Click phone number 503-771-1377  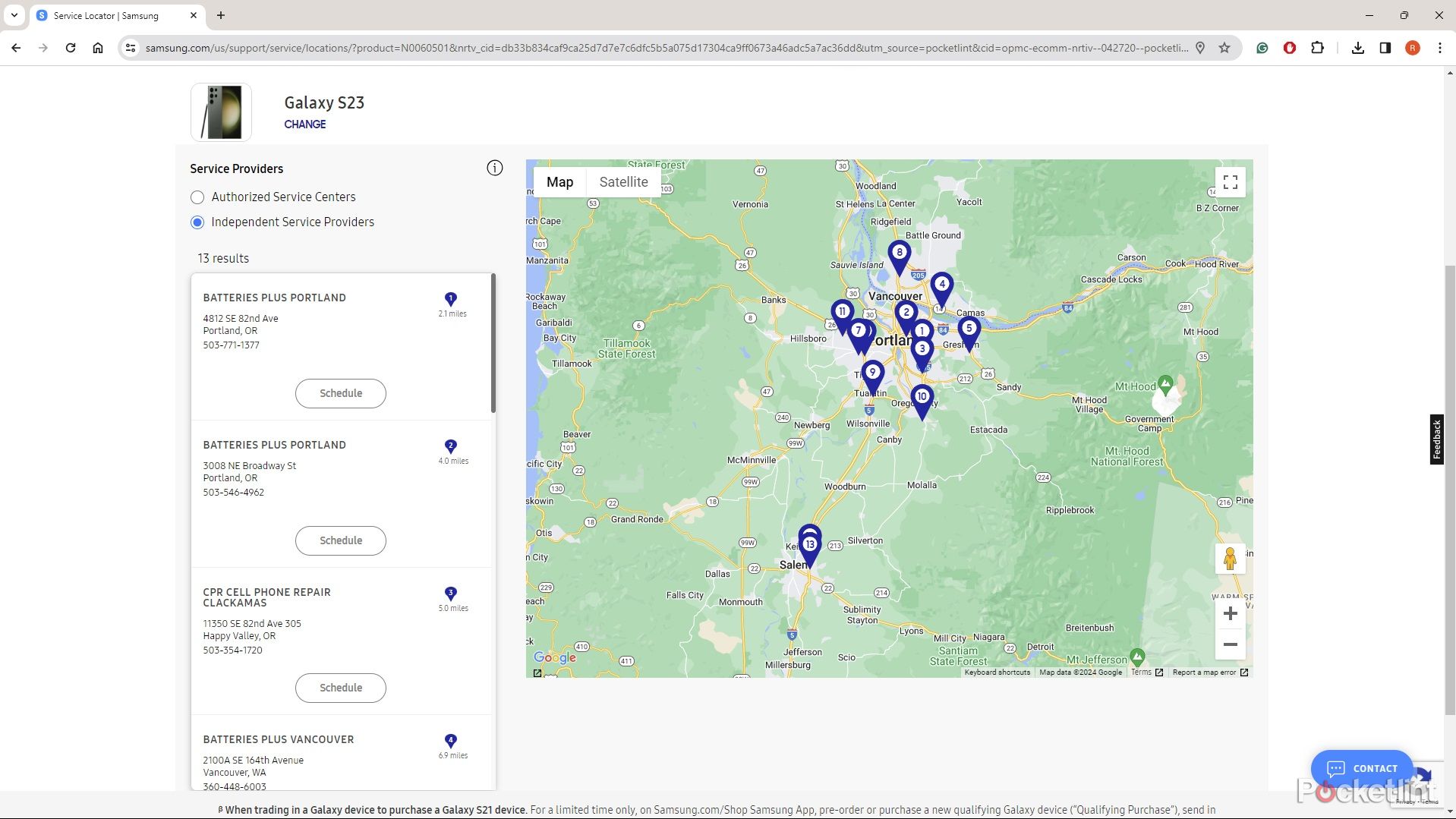pyautogui.click(x=231, y=345)
